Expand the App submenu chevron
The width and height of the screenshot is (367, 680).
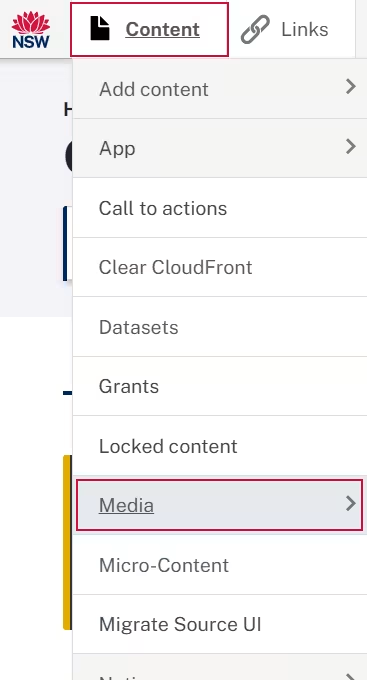pyautogui.click(x=351, y=147)
